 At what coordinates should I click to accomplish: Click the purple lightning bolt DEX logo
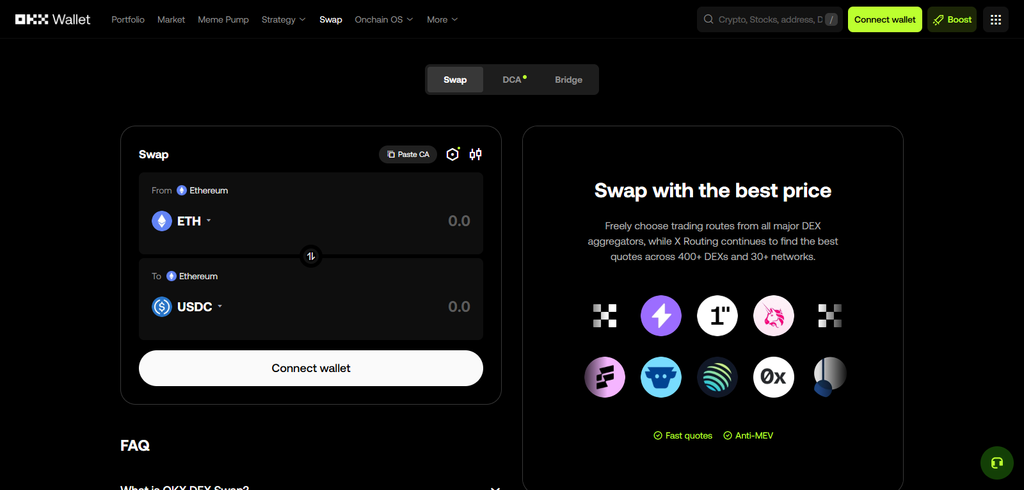click(x=661, y=316)
